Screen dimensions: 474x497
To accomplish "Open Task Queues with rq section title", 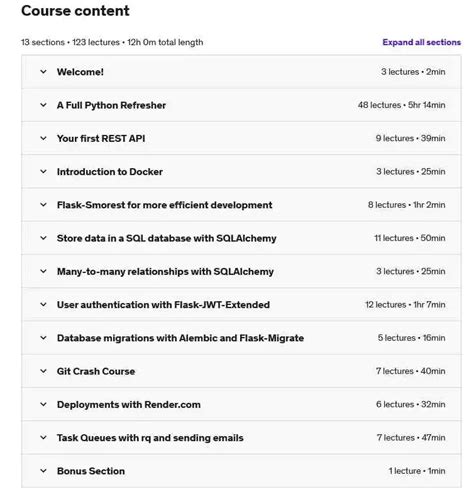I will point(150,438).
